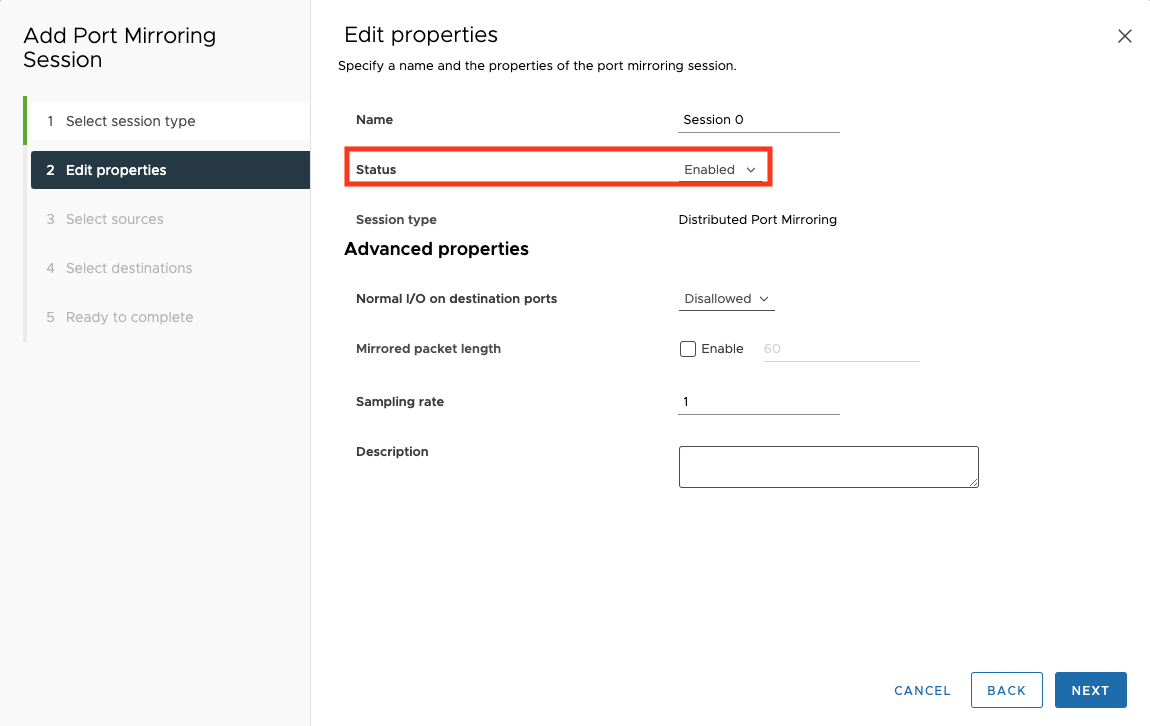Click the Advanced properties heading

point(436,249)
